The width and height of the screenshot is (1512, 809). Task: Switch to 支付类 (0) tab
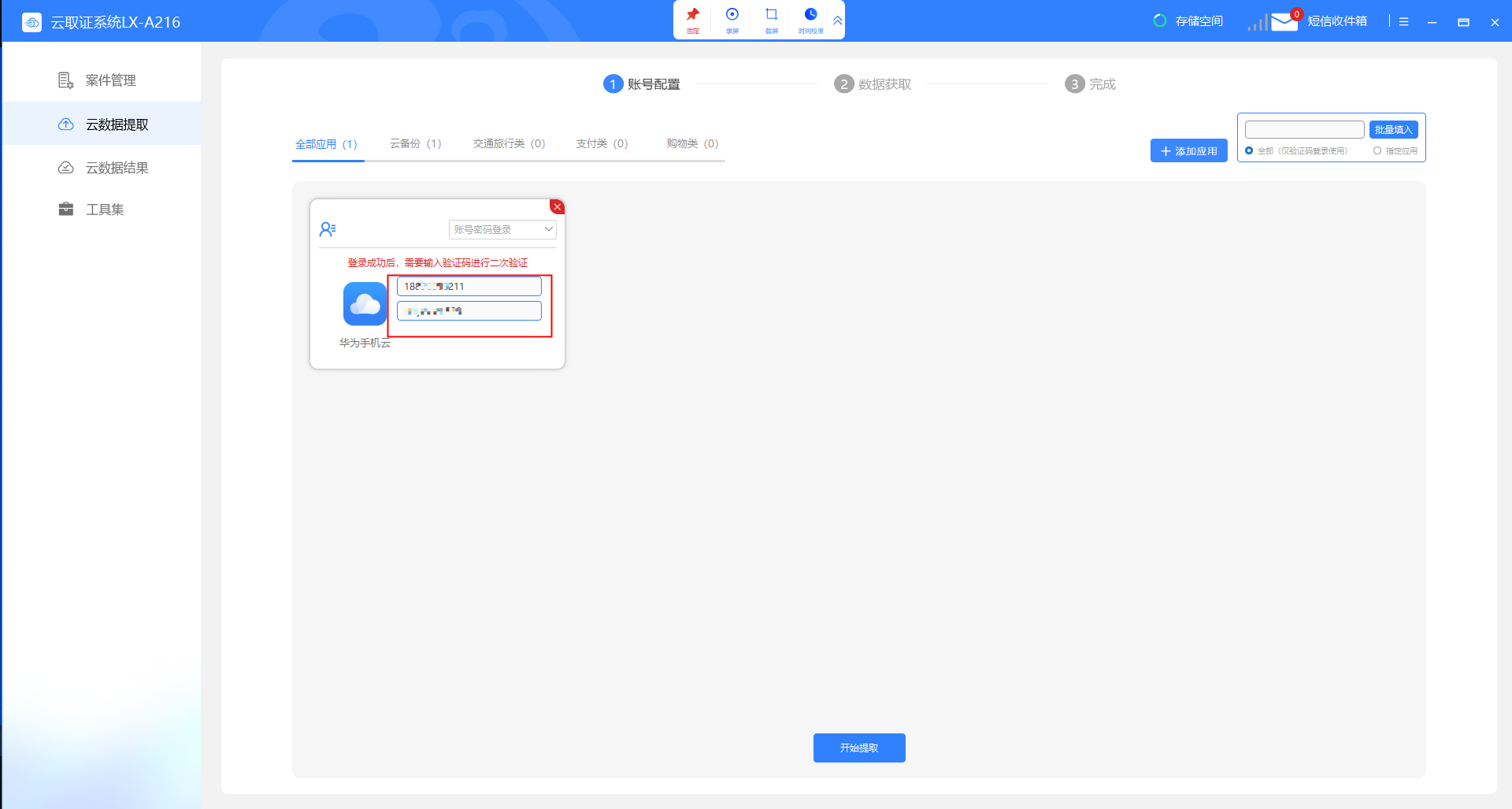602,143
